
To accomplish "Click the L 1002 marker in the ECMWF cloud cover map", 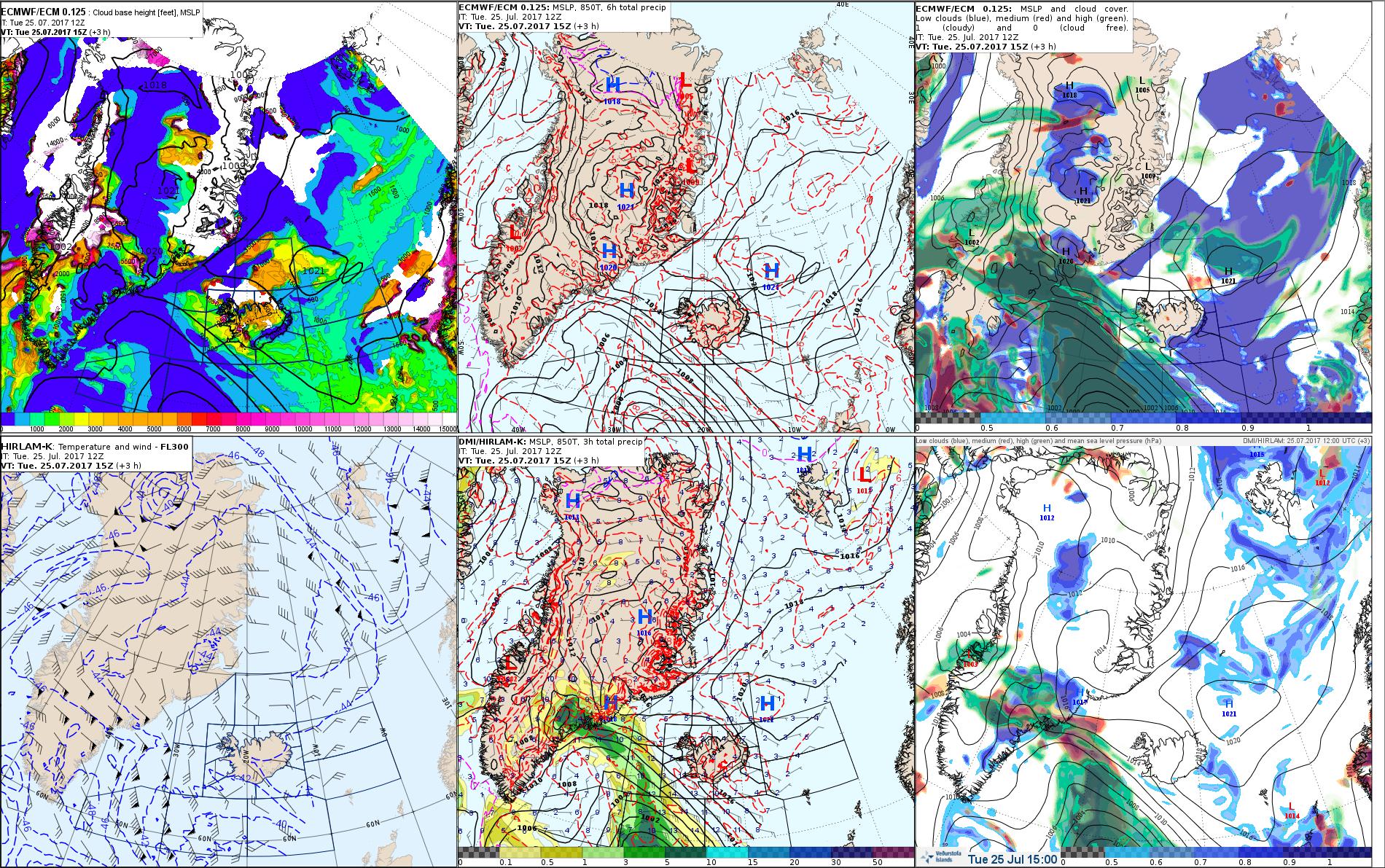I will pos(971,237).
